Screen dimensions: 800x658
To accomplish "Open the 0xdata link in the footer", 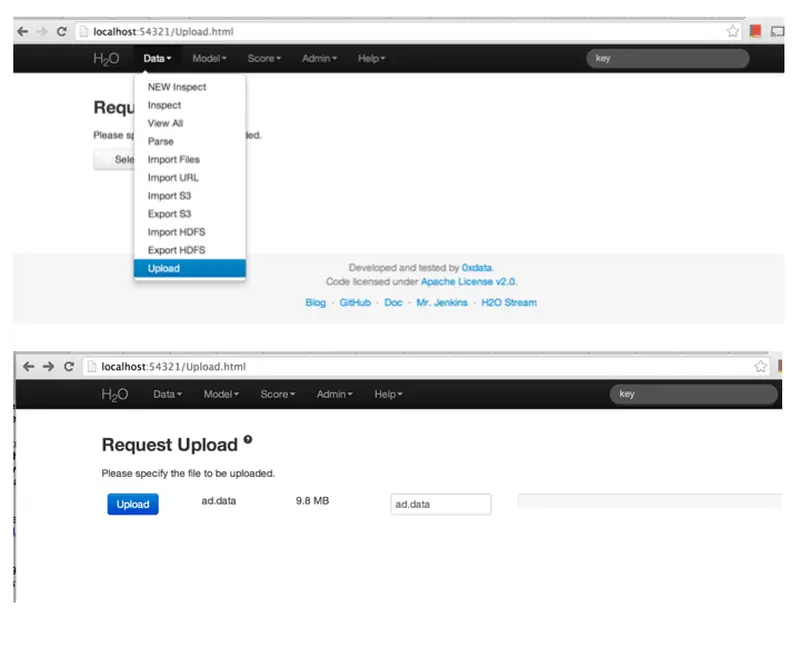I will (x=477, y=268).
